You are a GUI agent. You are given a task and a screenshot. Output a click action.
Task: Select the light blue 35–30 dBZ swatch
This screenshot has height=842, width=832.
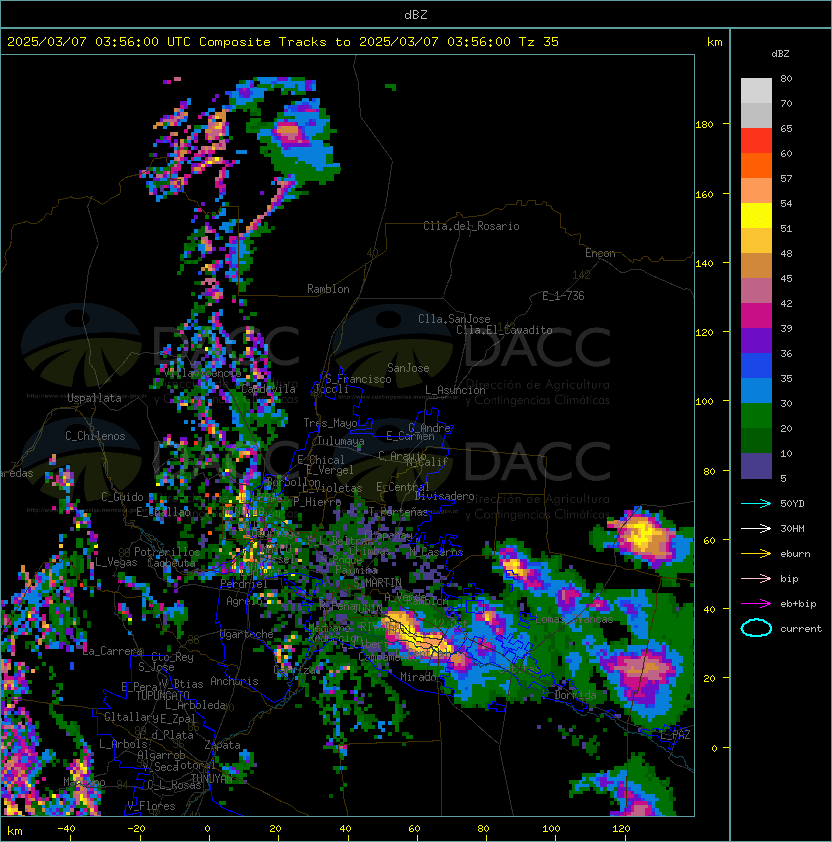coord(756,390)
